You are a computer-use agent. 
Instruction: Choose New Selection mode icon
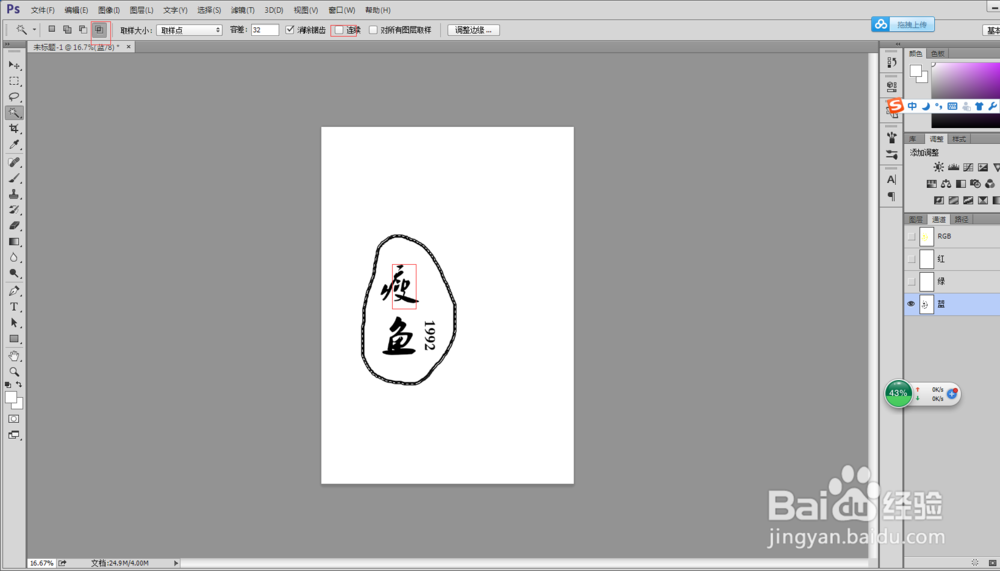pos(52,29)
